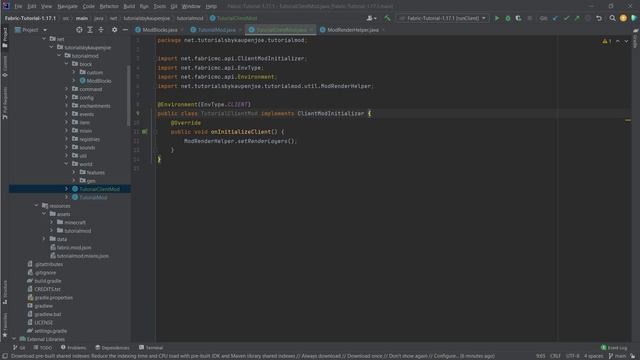The image size is (640, 360).
Task: Click UTF-8 encoding in status bar
Action: pyautogui.click(x=573, y=356)
